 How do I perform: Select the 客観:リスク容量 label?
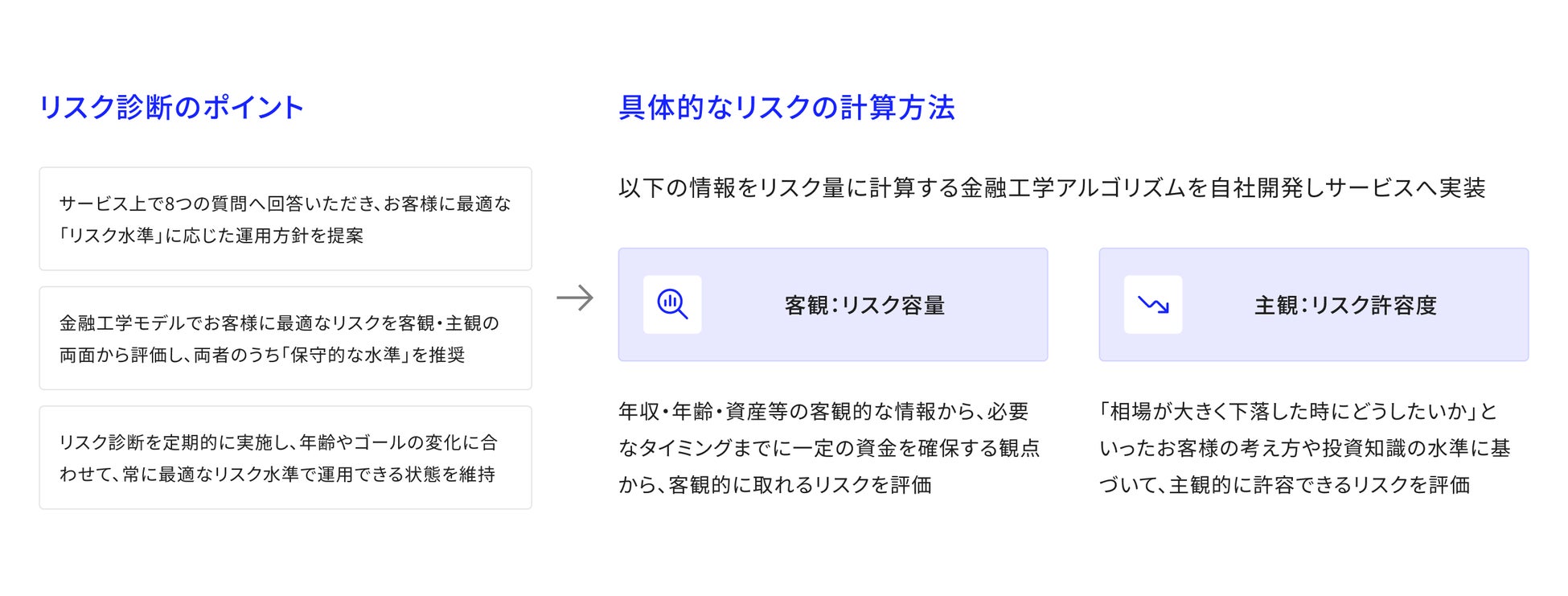(x=864, y=306)
